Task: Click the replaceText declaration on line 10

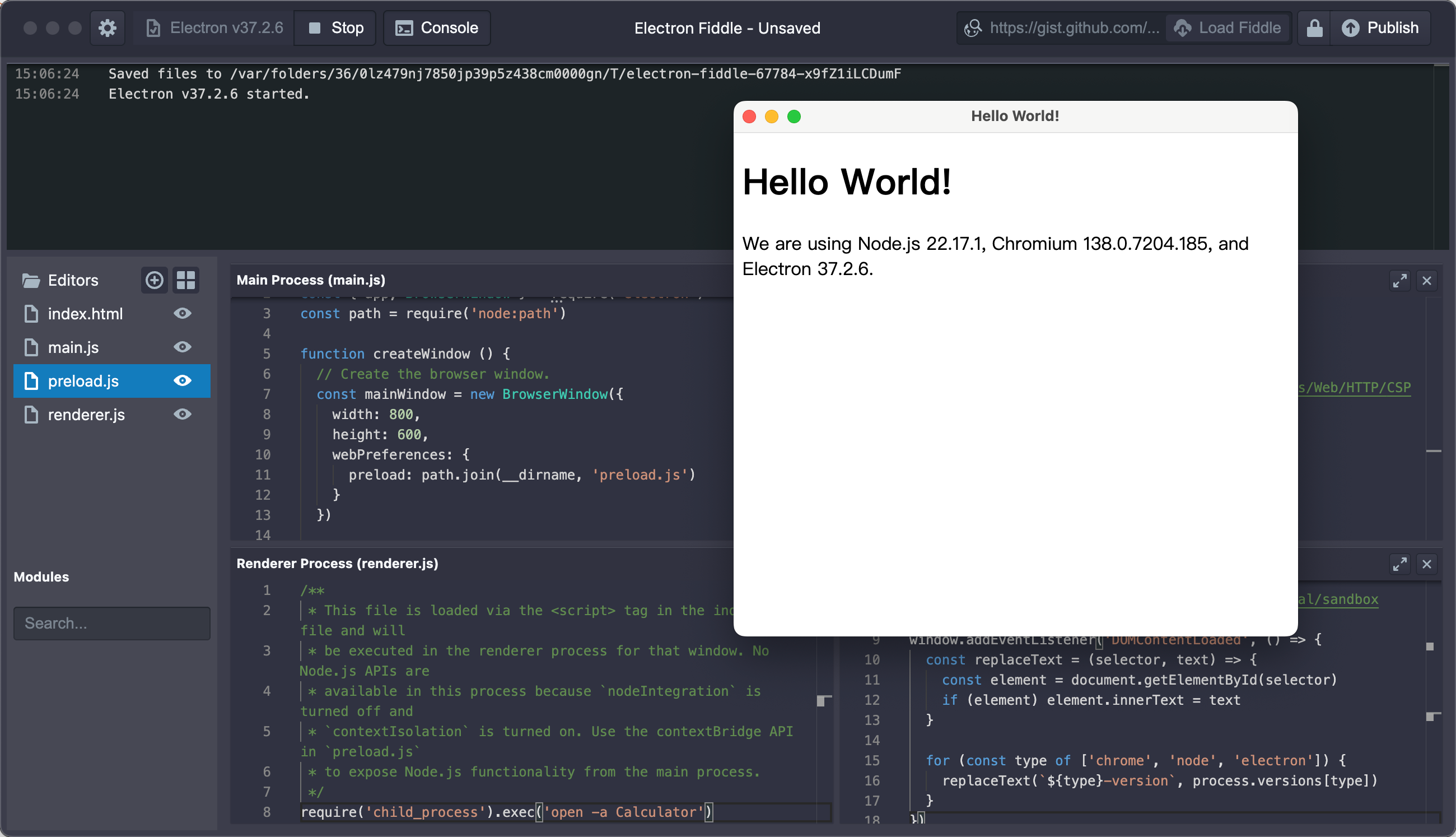Action: point(1090,660)
